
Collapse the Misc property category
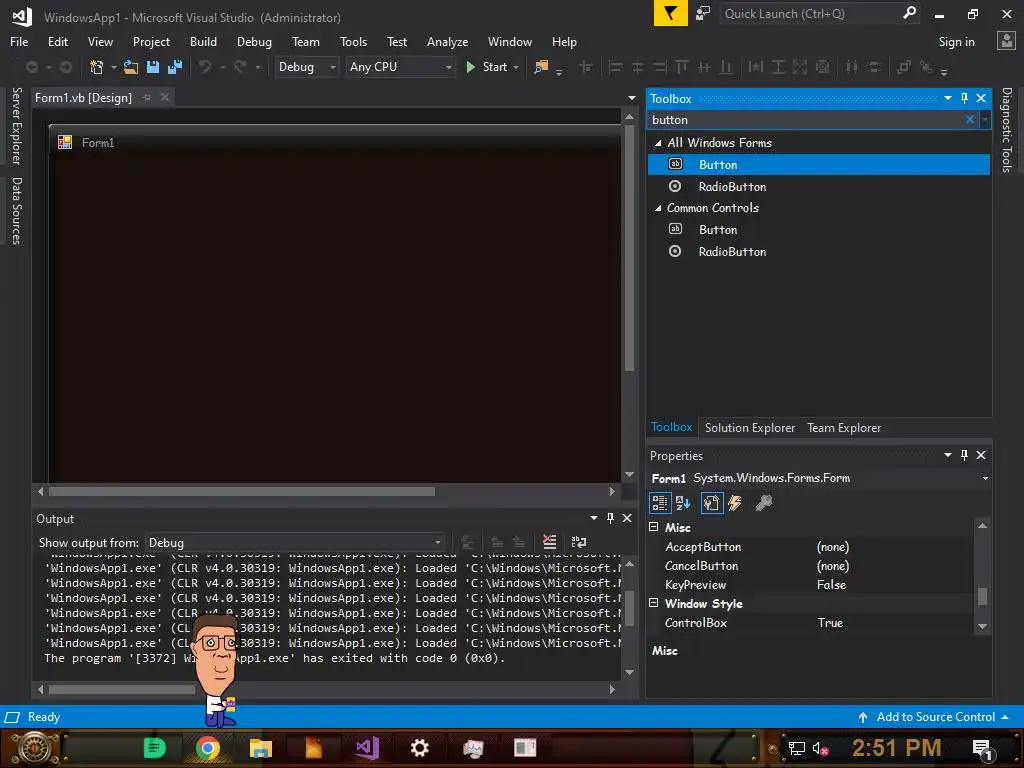654,526
